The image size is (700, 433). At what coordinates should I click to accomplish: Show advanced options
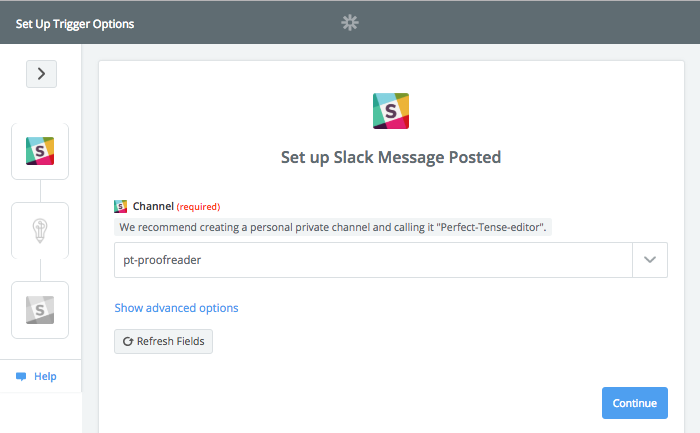[176, 308]
